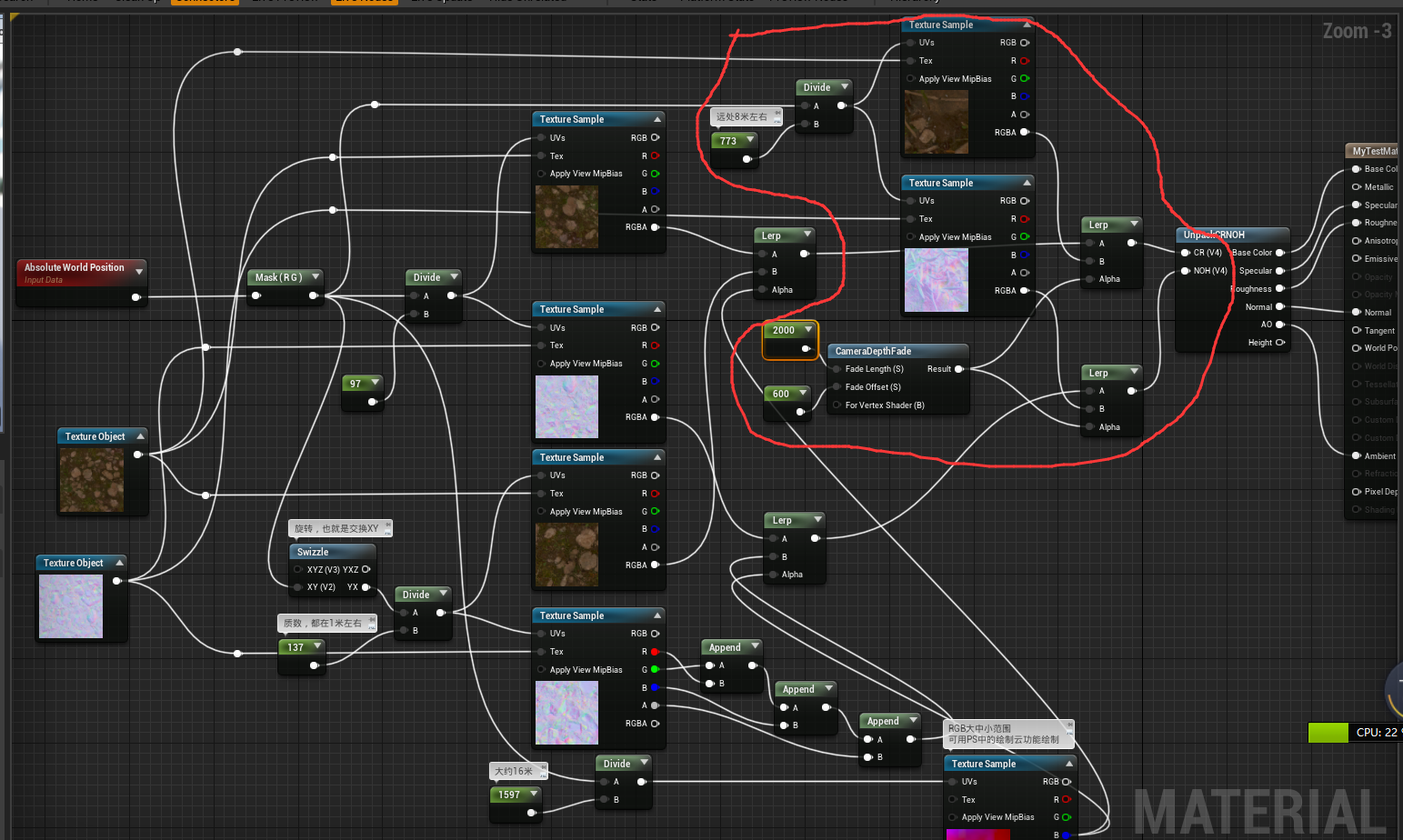
Task: Select the CameraDepthFade node title
Action: 873,351
